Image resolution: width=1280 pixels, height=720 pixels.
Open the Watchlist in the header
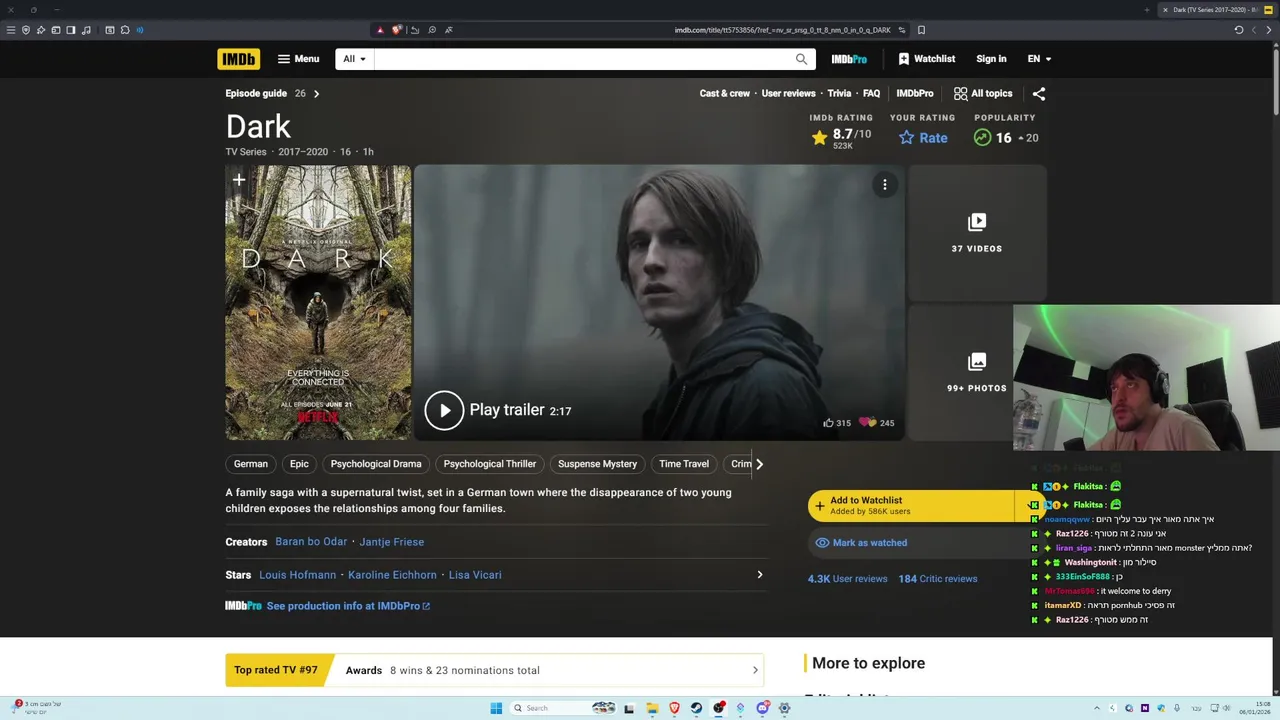pos(926,59)
